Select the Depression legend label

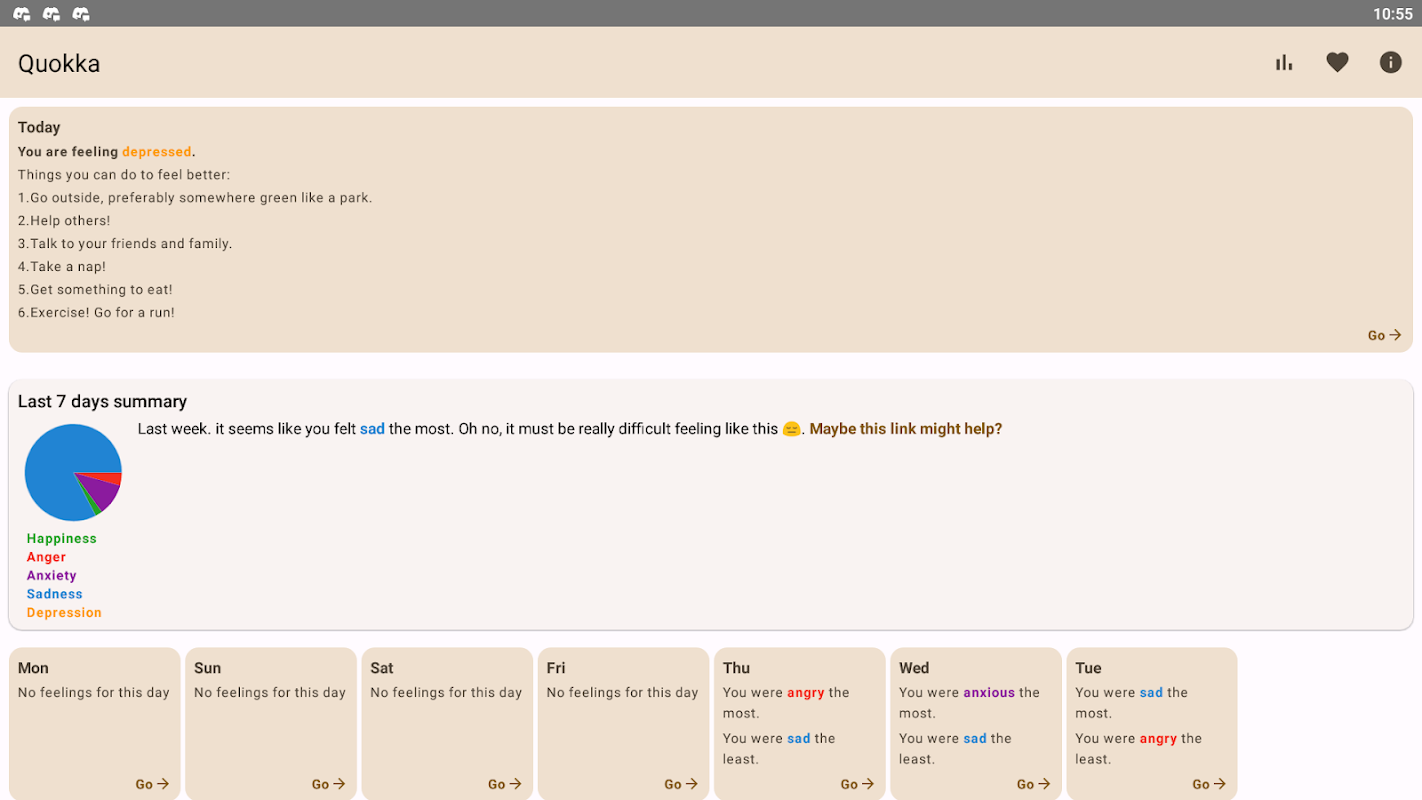[x=64, y=613]
